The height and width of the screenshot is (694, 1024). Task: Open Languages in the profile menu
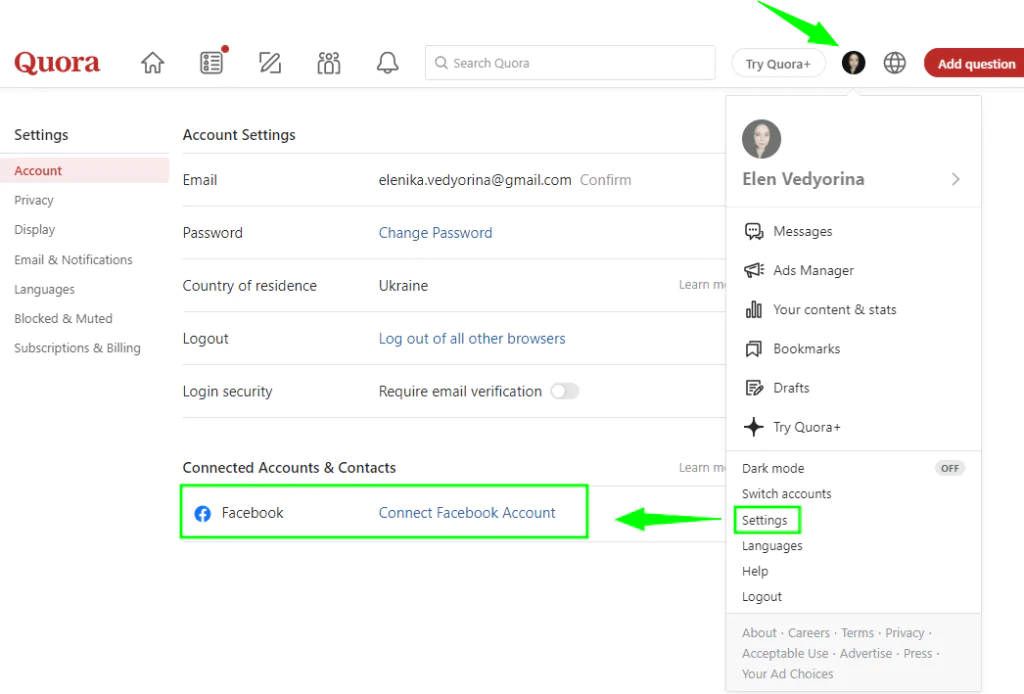[x=772, y=546]
